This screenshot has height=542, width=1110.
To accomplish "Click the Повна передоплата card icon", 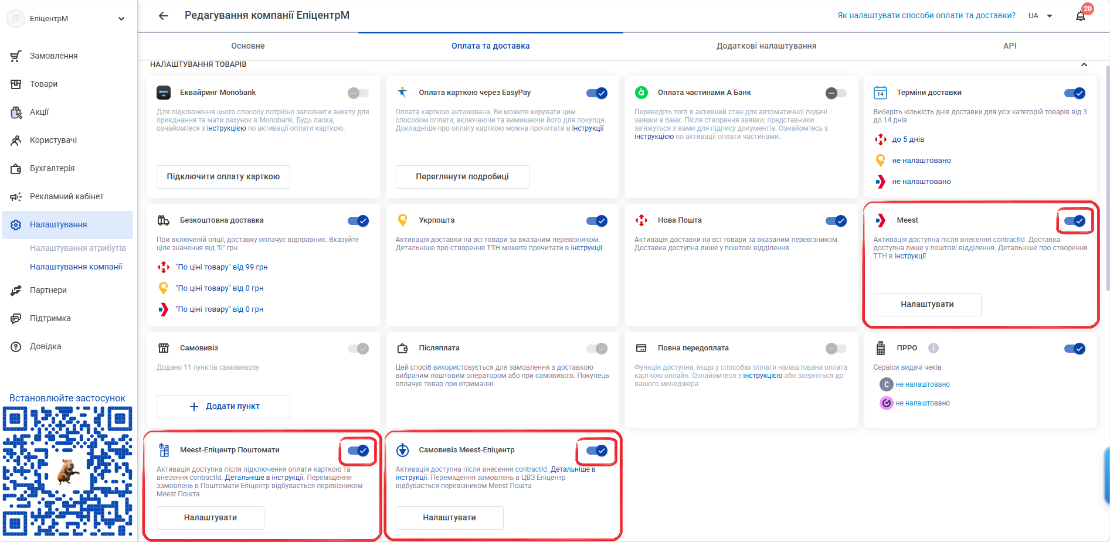I will coord(641,348).
